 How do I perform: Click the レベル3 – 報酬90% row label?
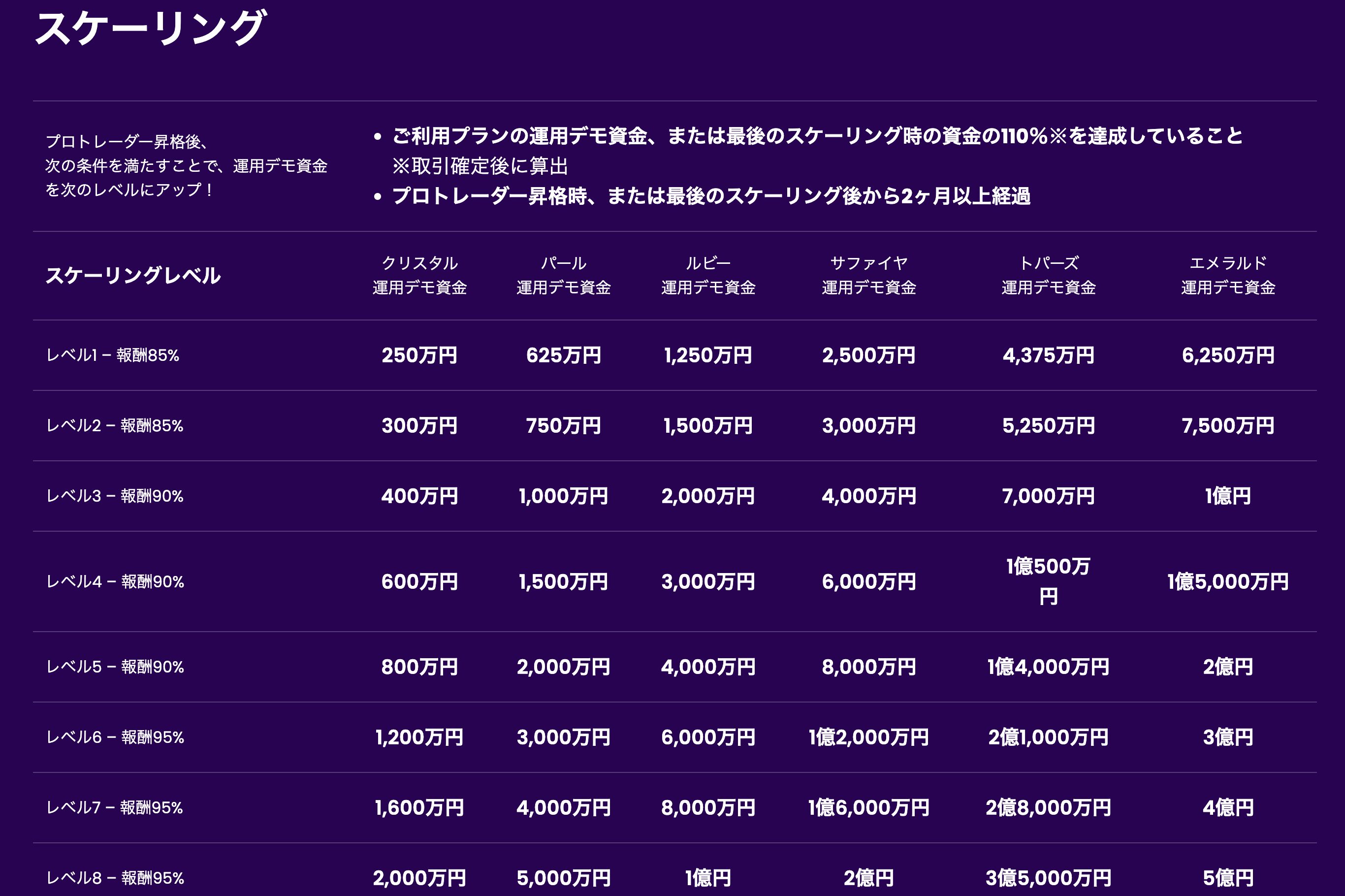pos(115,496)
